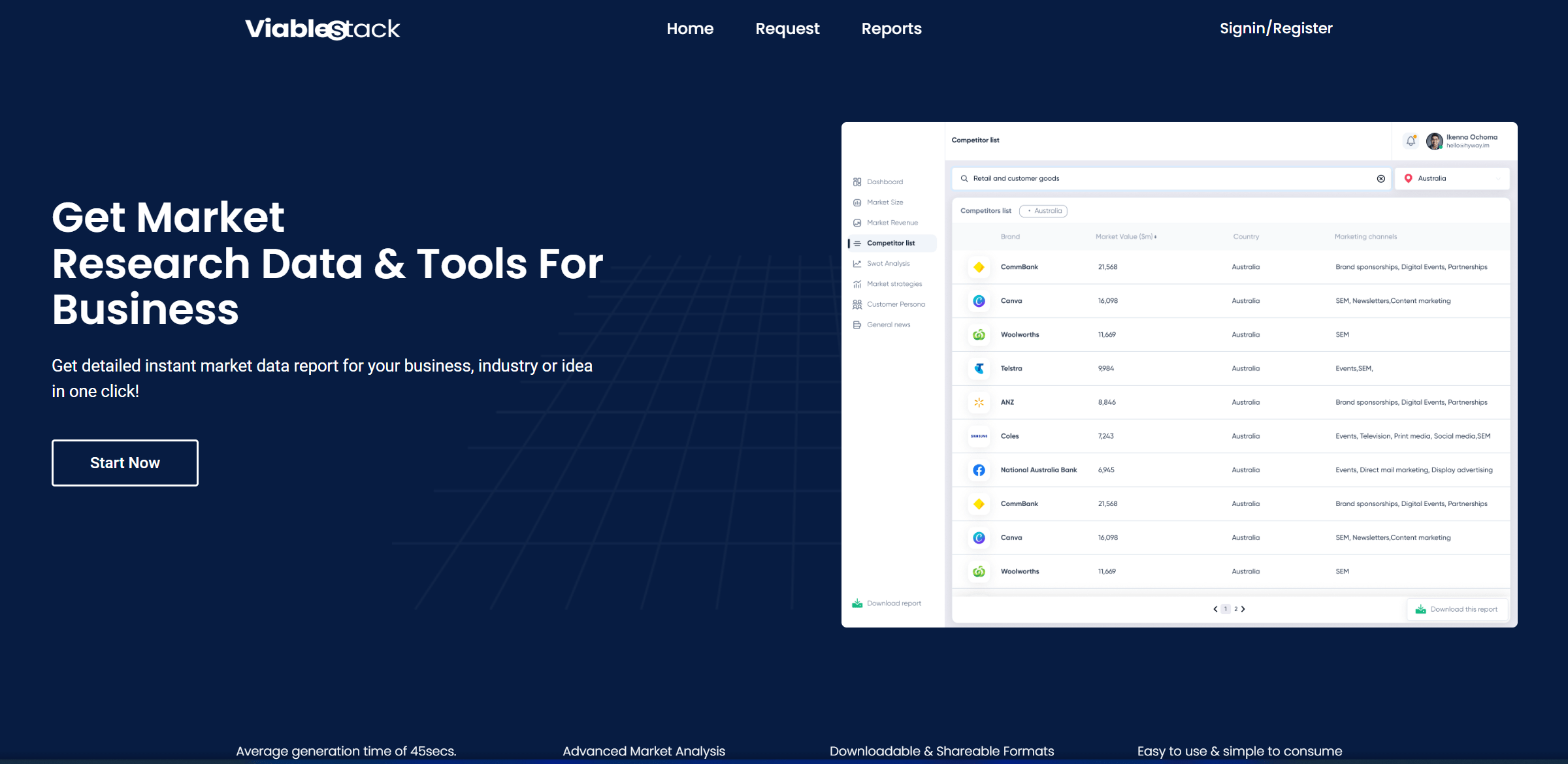
Task: Click Advanced Market Analysis text
Action: 644,751
